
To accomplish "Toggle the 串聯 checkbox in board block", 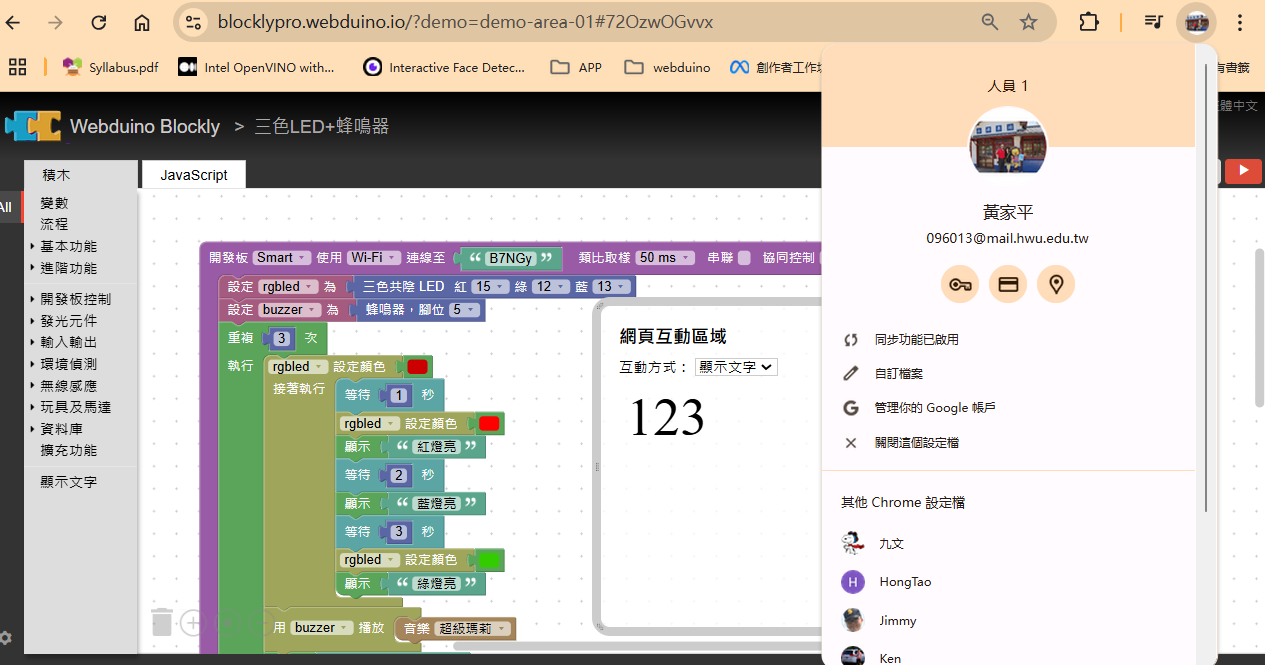I will pyautogui.click(x=744, y=258).
